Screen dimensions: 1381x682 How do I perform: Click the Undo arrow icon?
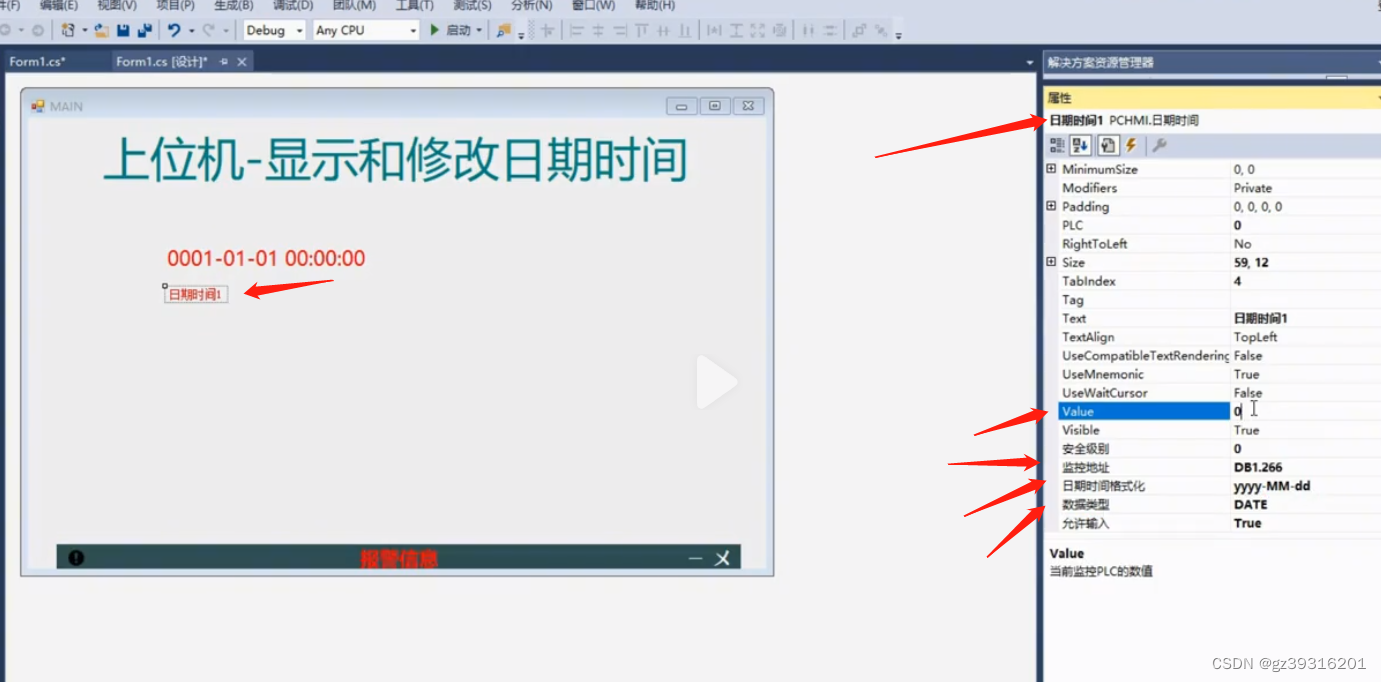coord(174,30)
